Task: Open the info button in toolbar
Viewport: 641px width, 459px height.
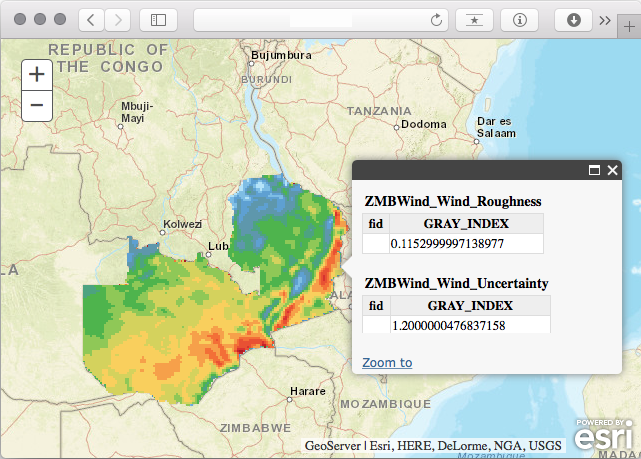Action: (x=520, y=20)
